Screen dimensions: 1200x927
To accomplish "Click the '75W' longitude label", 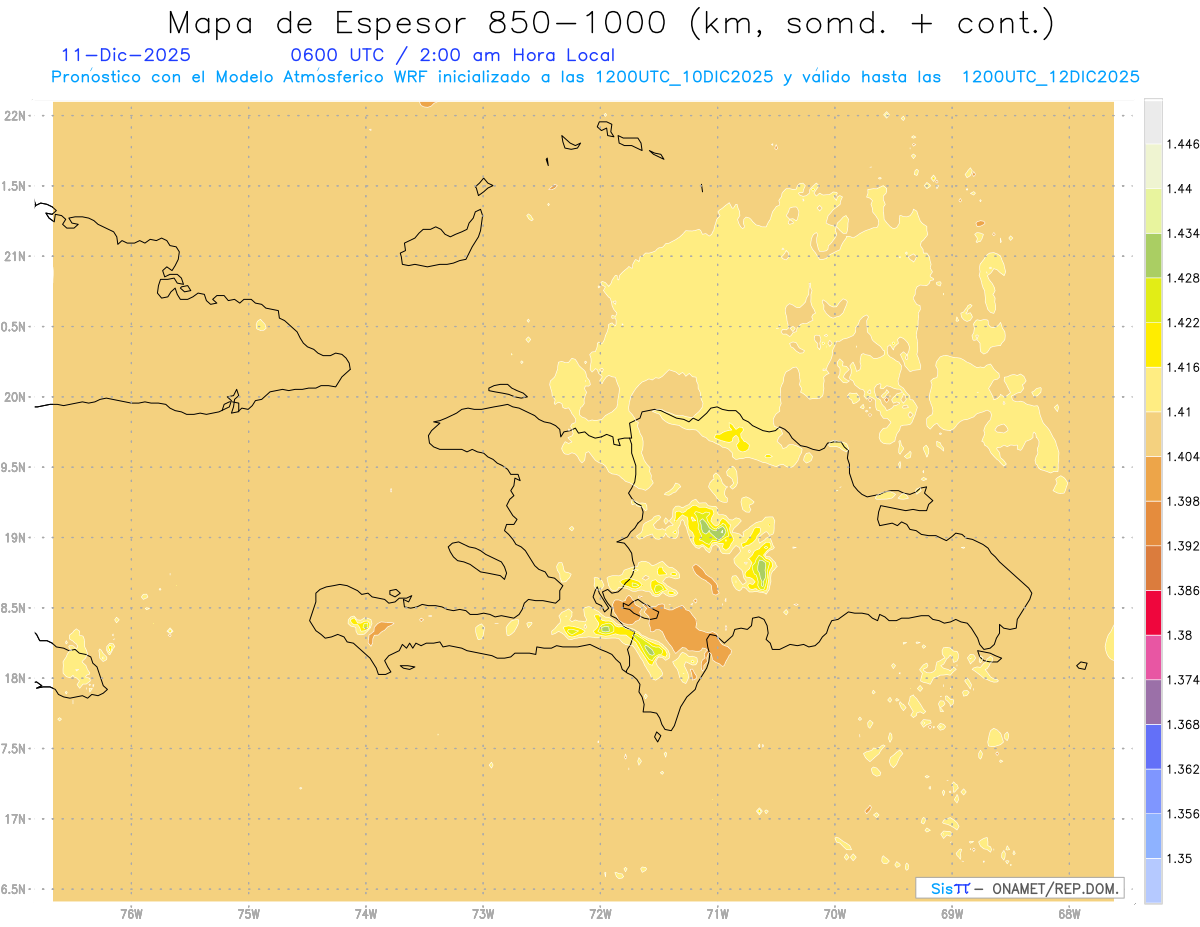I will click(249, 914).
